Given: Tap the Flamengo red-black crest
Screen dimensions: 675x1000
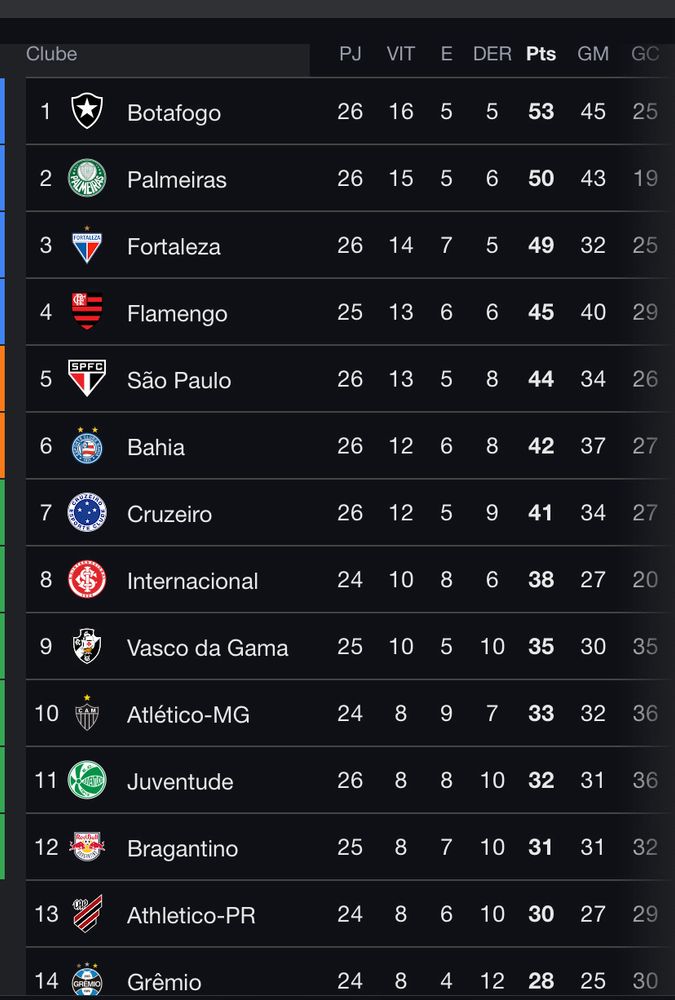Looking at the screenshot, I should point(87,311).
